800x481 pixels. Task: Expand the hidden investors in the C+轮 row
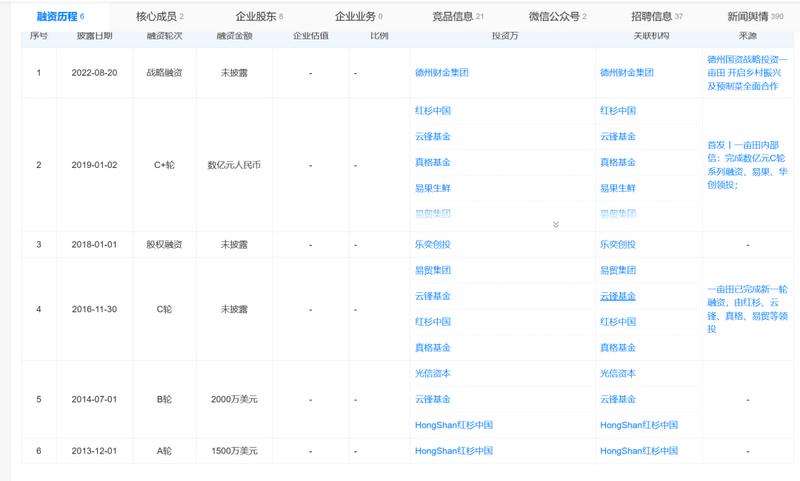coord(556,224)
